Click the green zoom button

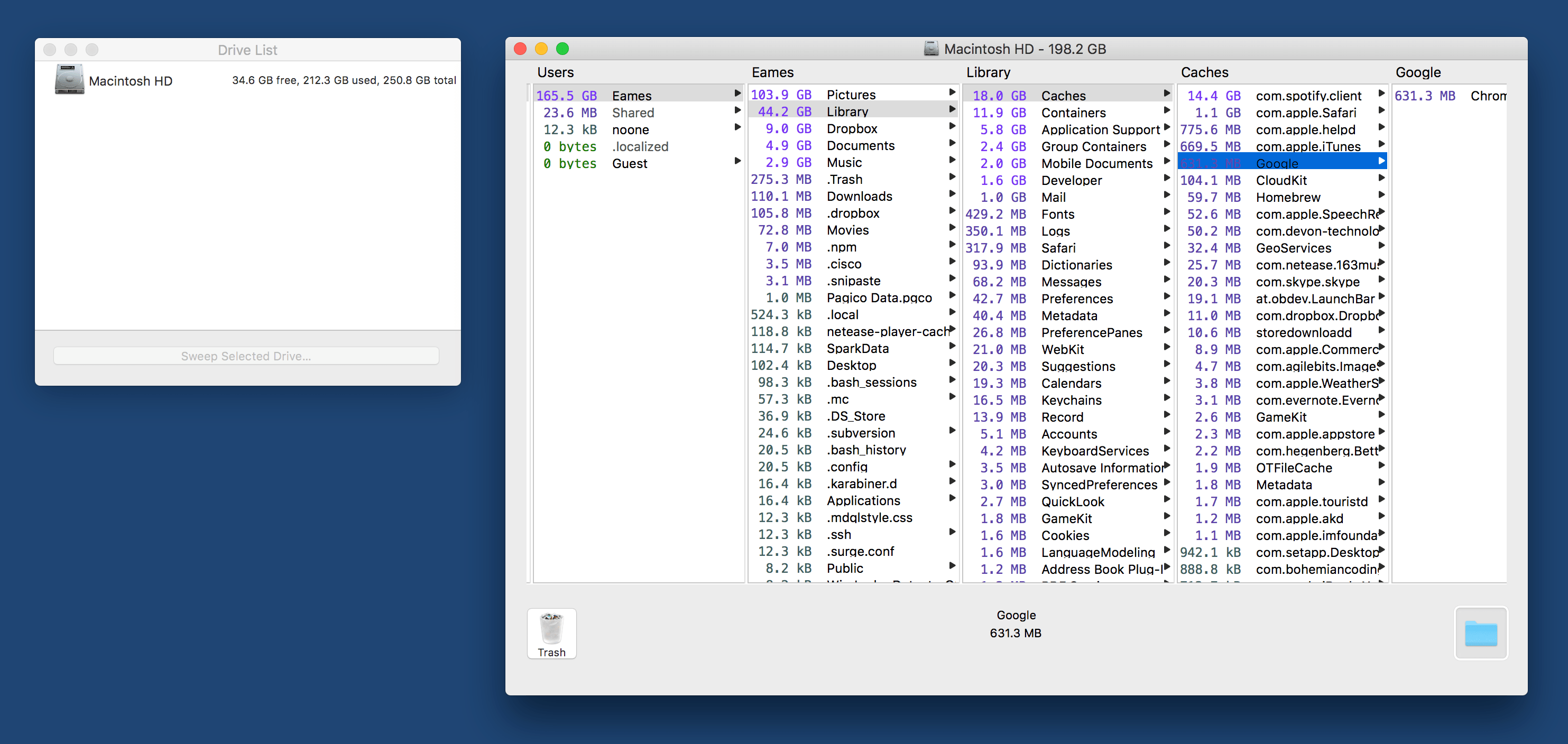pyautogui.click(x=562, y=49)
